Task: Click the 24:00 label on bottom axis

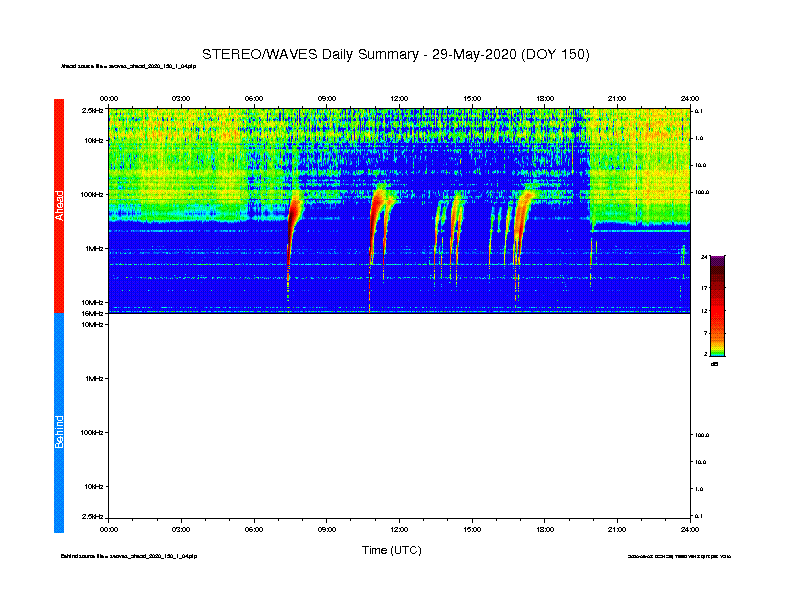Action: pos(690,529)
